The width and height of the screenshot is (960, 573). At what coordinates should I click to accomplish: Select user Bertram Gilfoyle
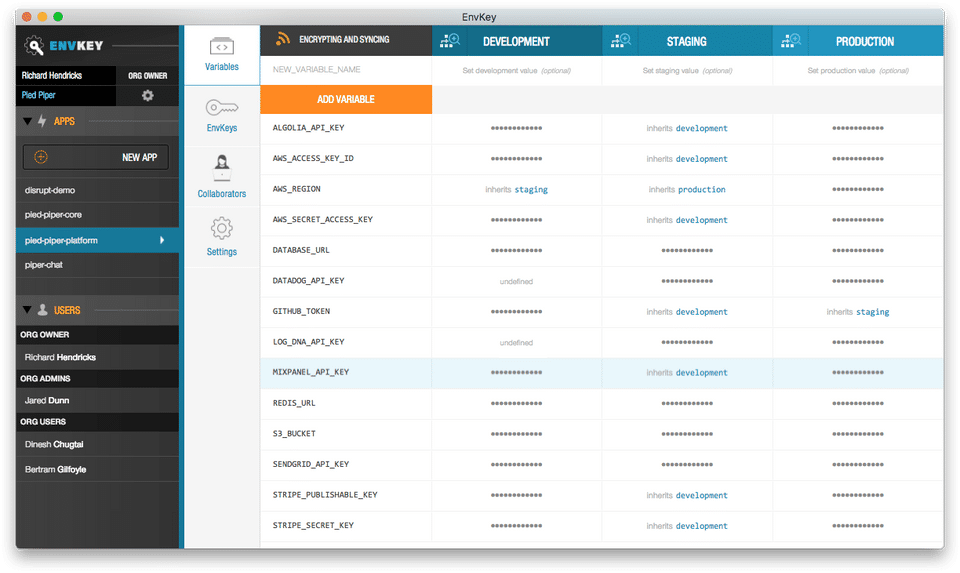97,470
